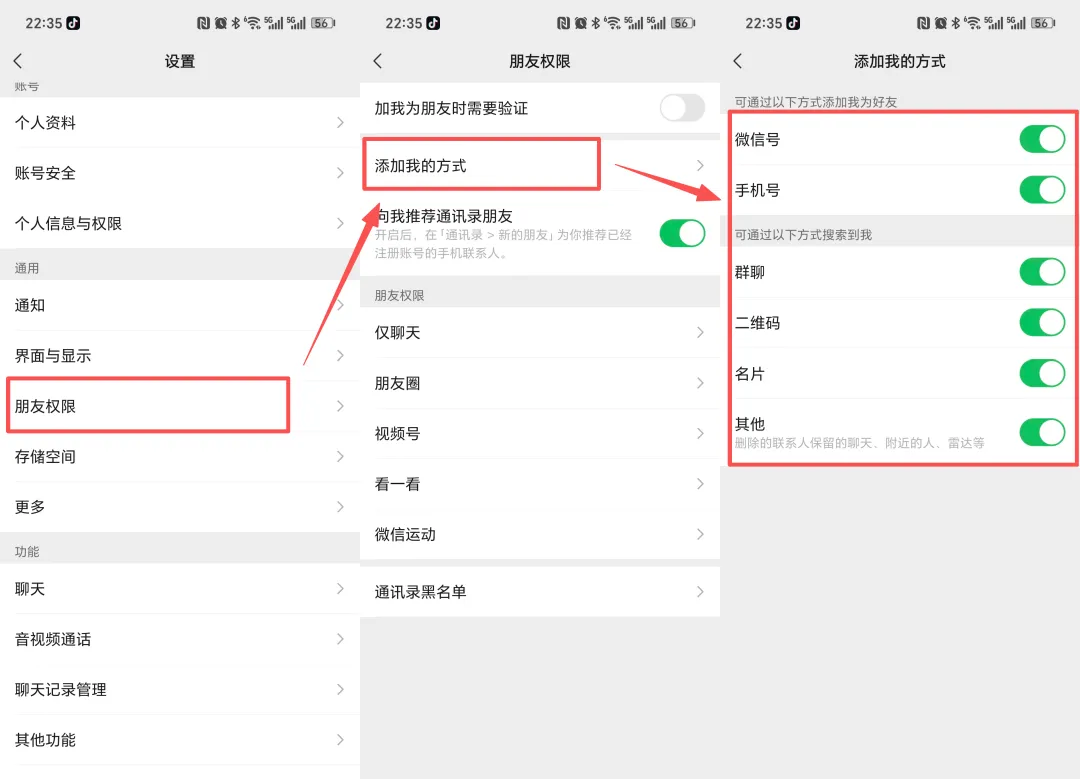
Task: Tap TikTok status icon on 添加我的方式 screen
Action: click(793, 23)
